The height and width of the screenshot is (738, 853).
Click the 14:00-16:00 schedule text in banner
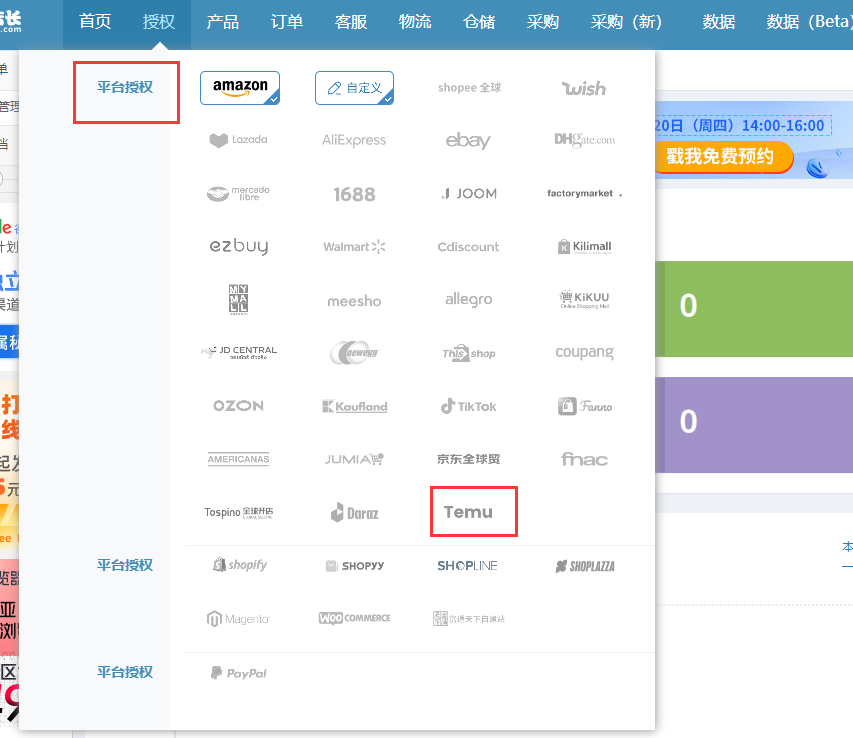[x=783, y=126]
